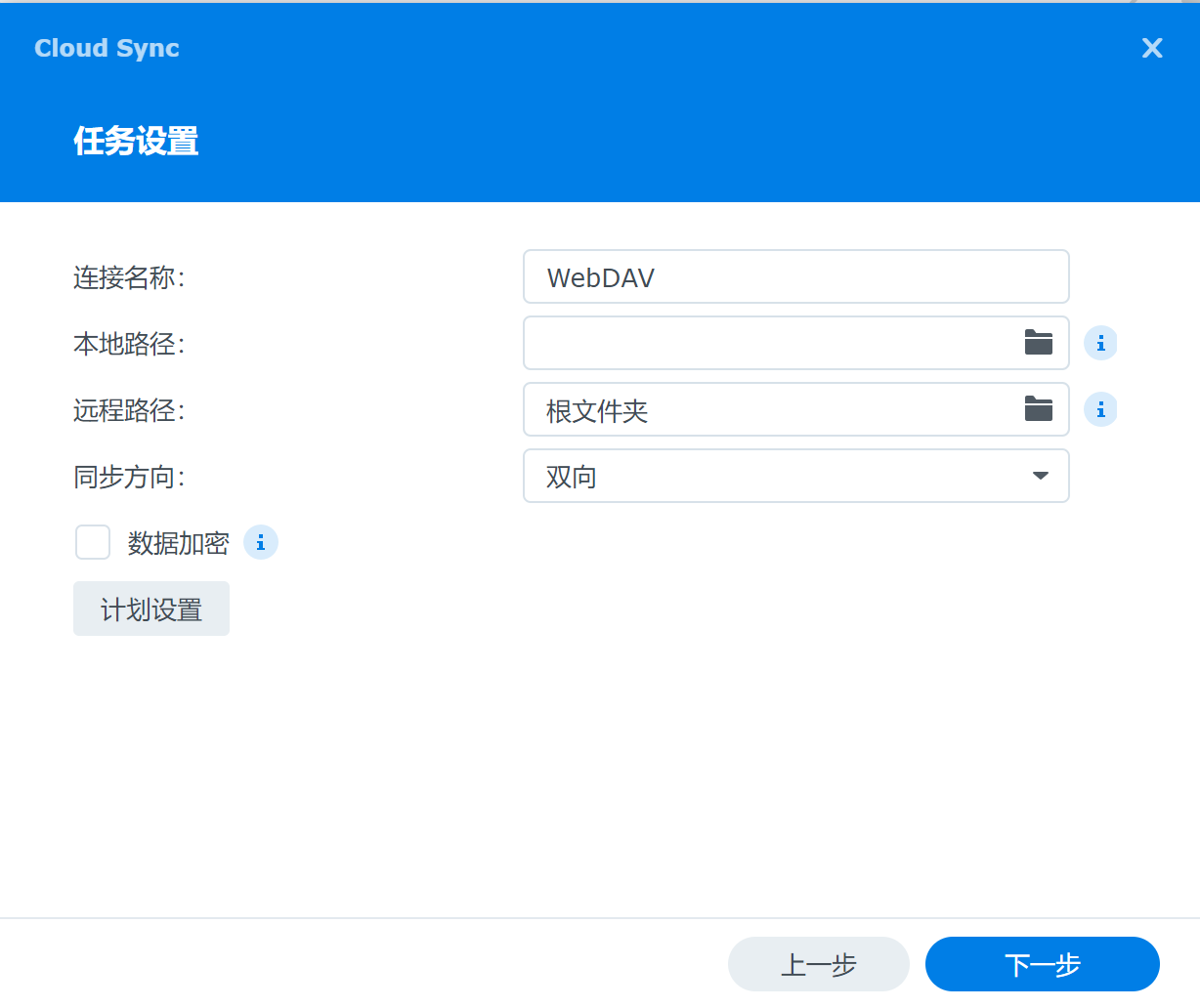This screenshot has height=1008, width=1200.
Task: Proceed with the 下一步 button
Action: pos(1042,964)
